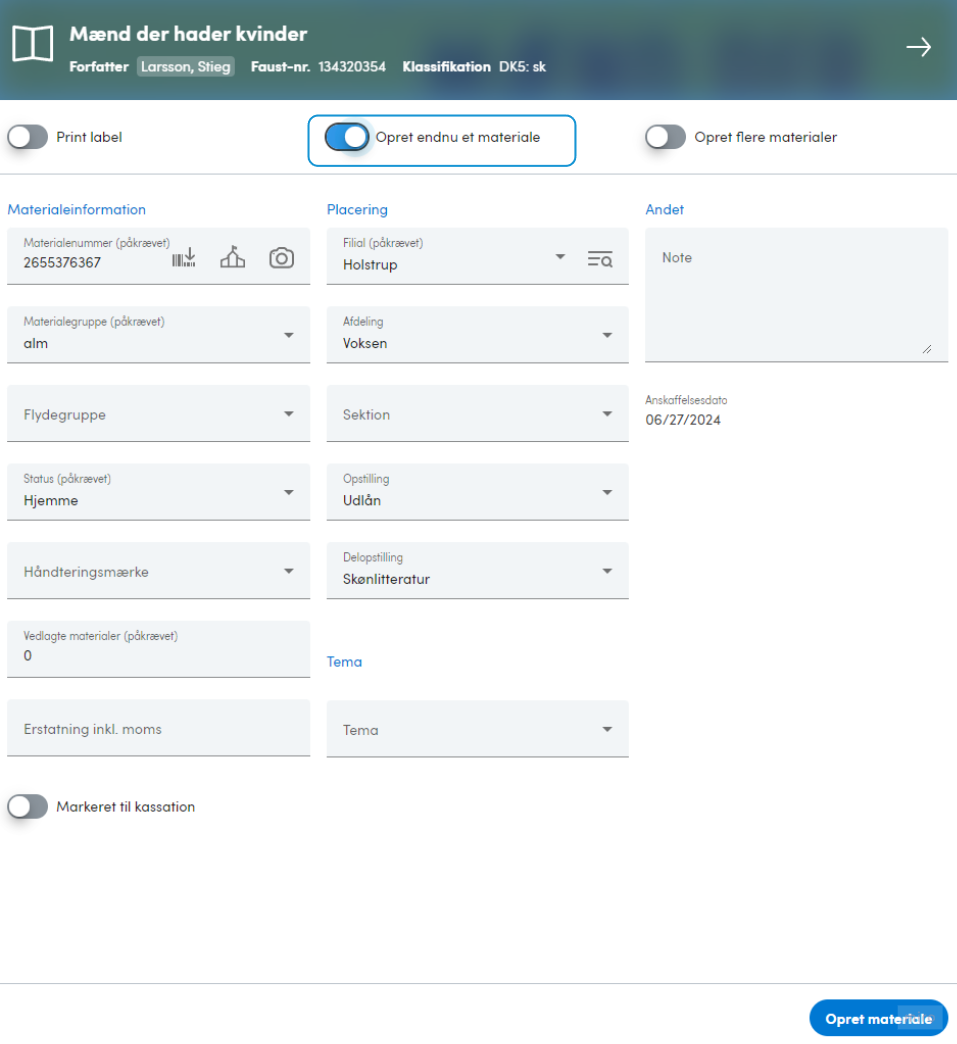The image size is (957, 1044).
Task: Click the Erstatning inkl. moms field
Action: click(x=159, y=728)
